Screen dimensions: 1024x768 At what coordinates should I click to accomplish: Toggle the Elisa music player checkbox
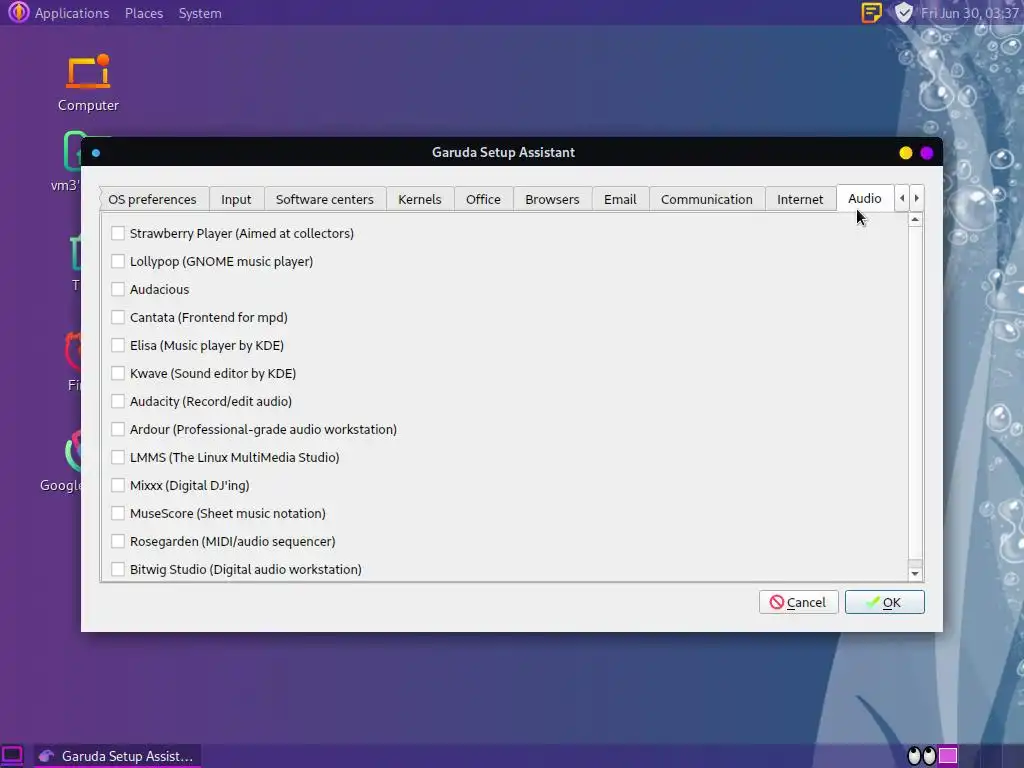click(x=118, y=345)
